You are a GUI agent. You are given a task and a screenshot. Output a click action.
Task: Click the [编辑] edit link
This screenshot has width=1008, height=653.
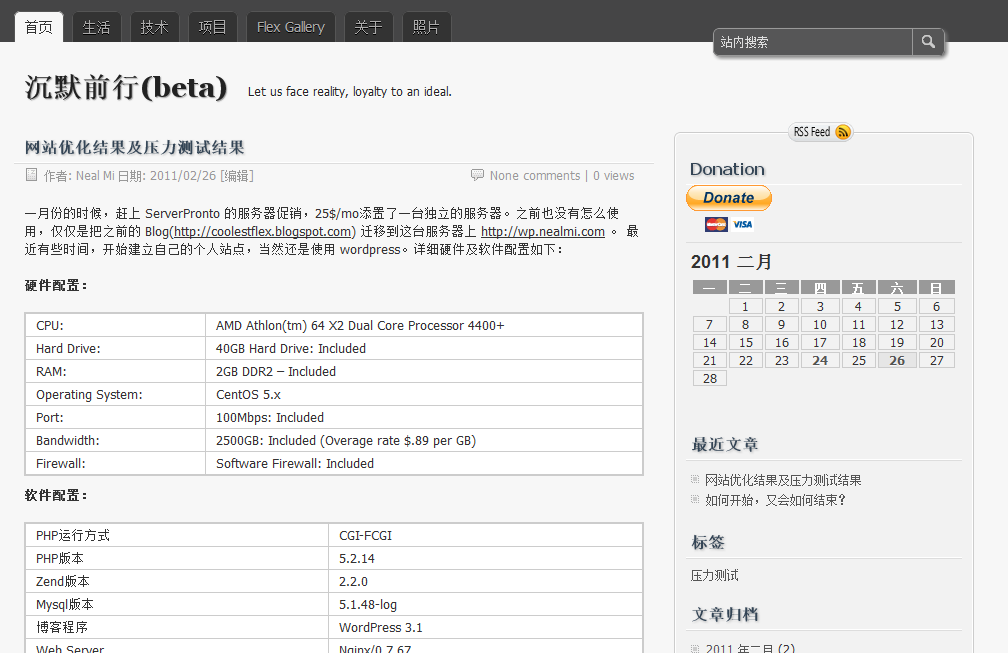(237, 175)
